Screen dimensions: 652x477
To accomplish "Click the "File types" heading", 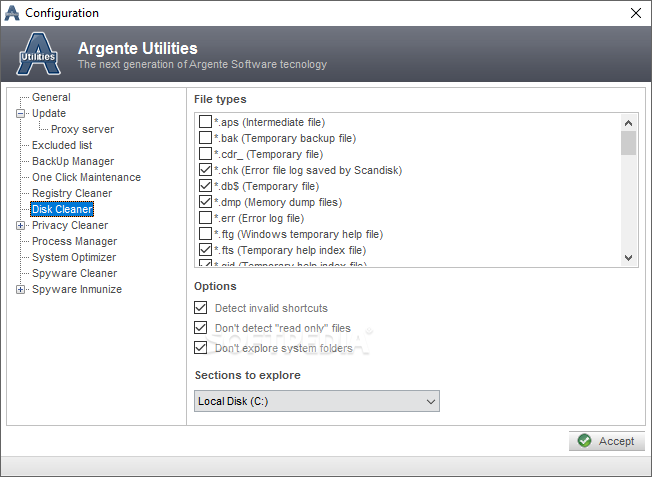I will pos(220,99).
